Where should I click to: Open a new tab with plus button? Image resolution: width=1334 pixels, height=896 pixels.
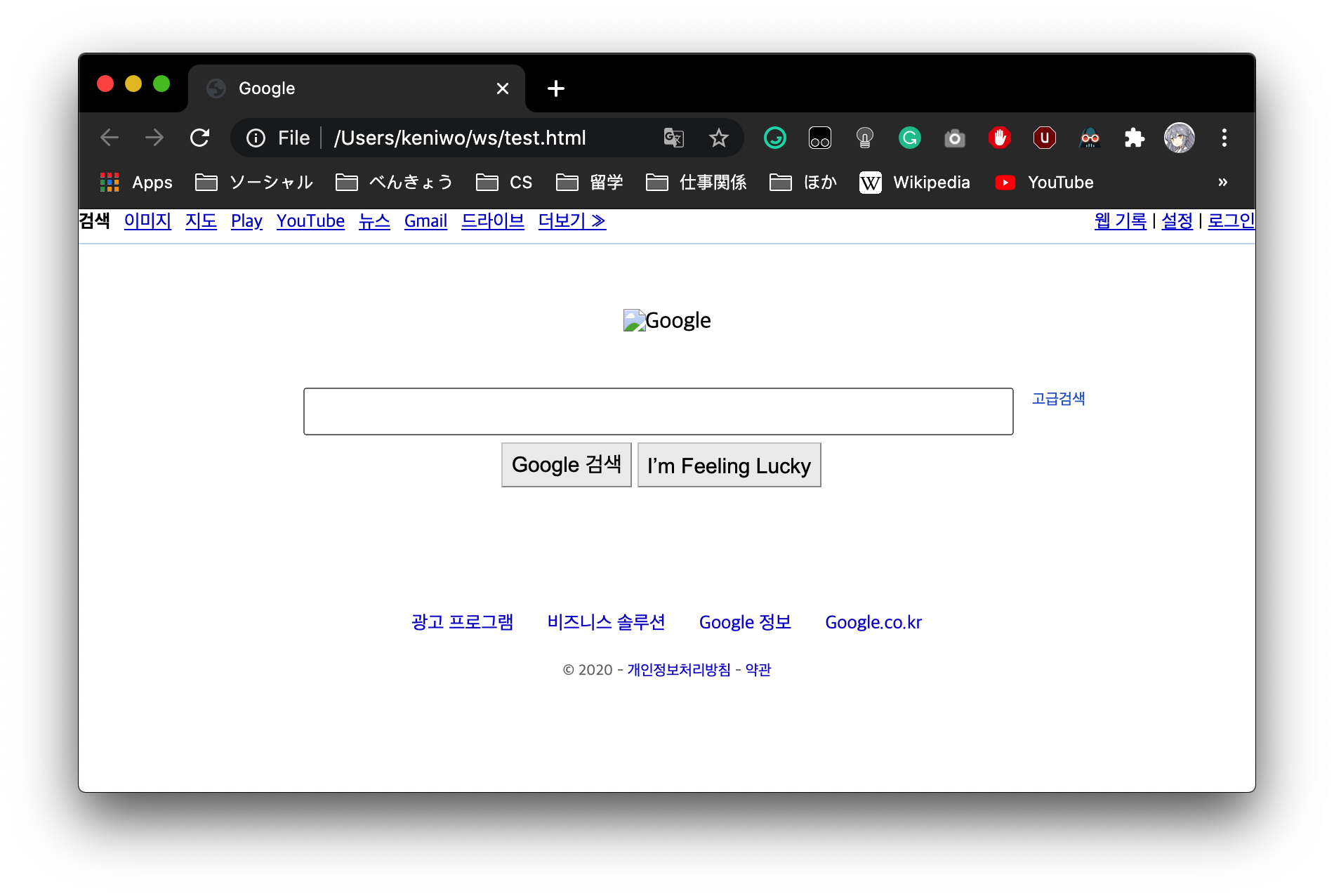tap(555, 88)
